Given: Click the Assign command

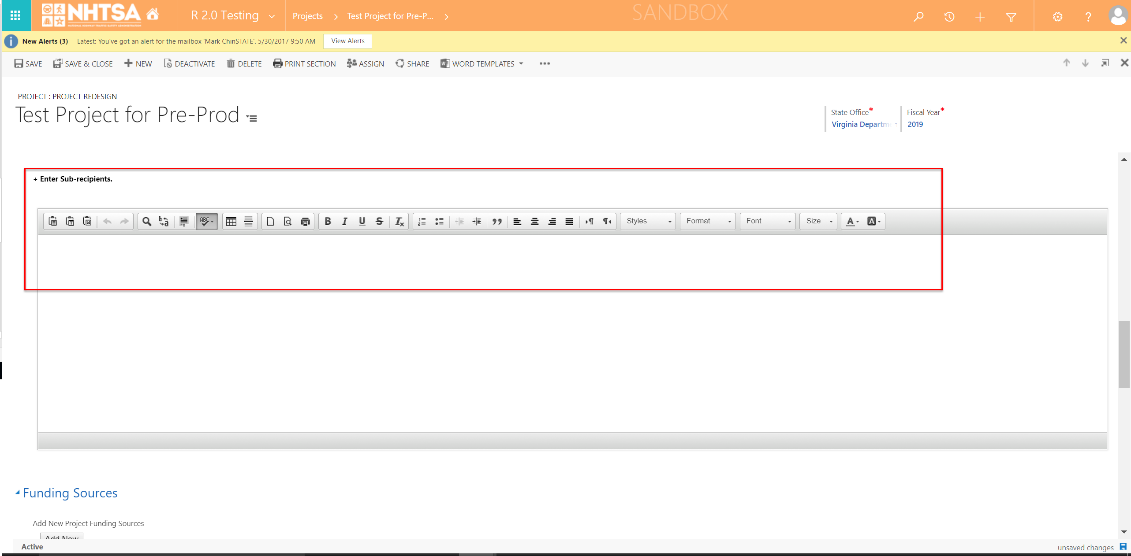Looking at the screenshot, I should point(365,63).
